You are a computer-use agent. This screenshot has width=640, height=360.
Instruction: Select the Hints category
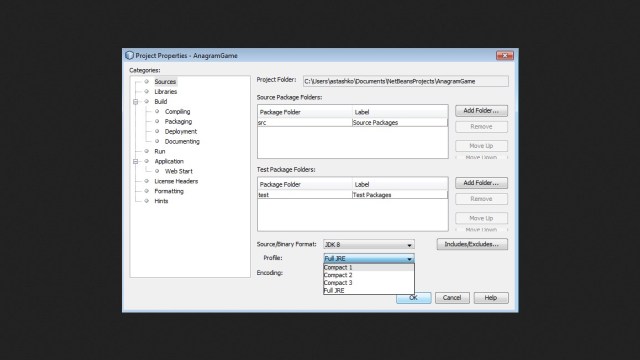pyautogui.click(x=161, y=201)
